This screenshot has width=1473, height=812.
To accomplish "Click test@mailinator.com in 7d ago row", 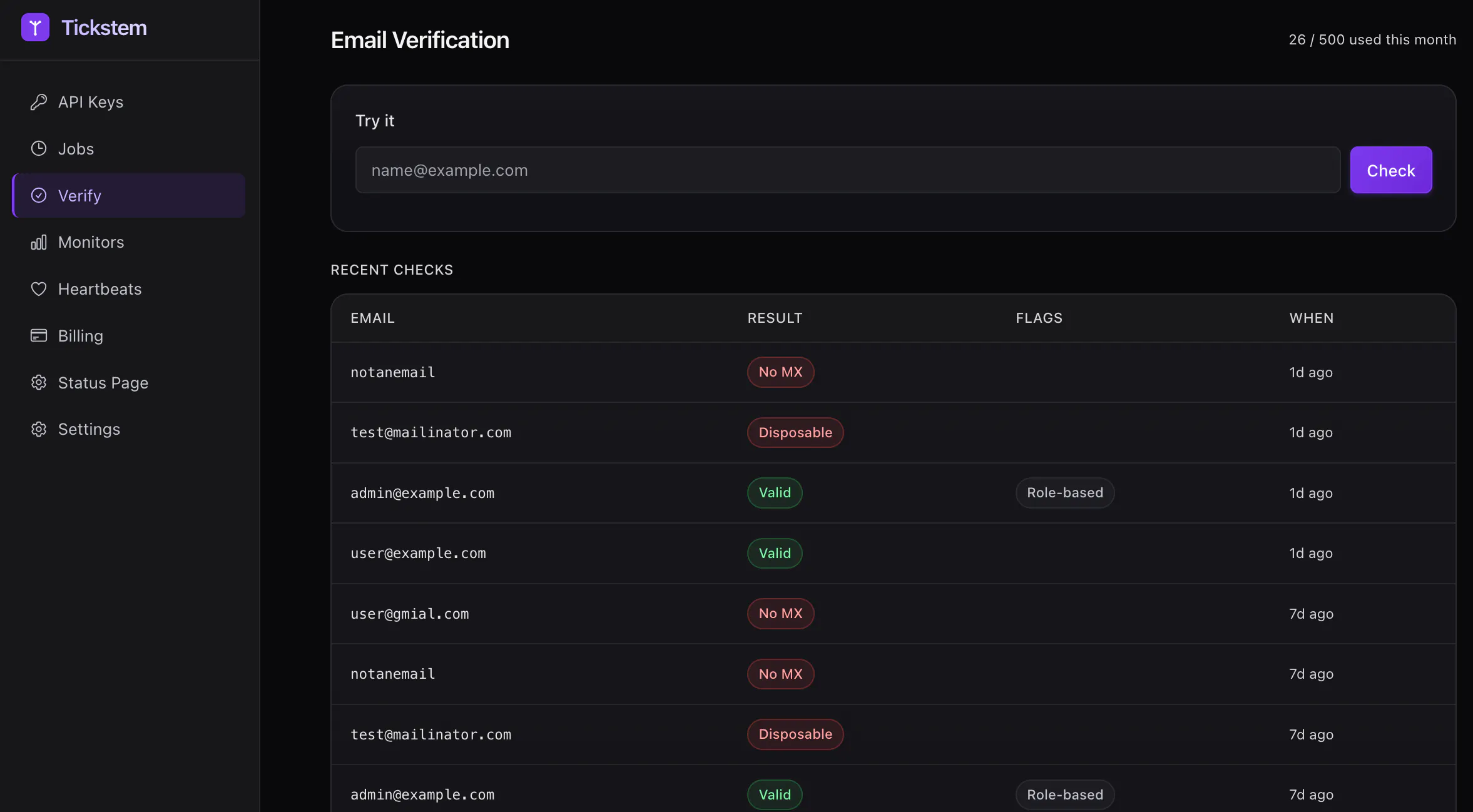I will pos(431,734).
